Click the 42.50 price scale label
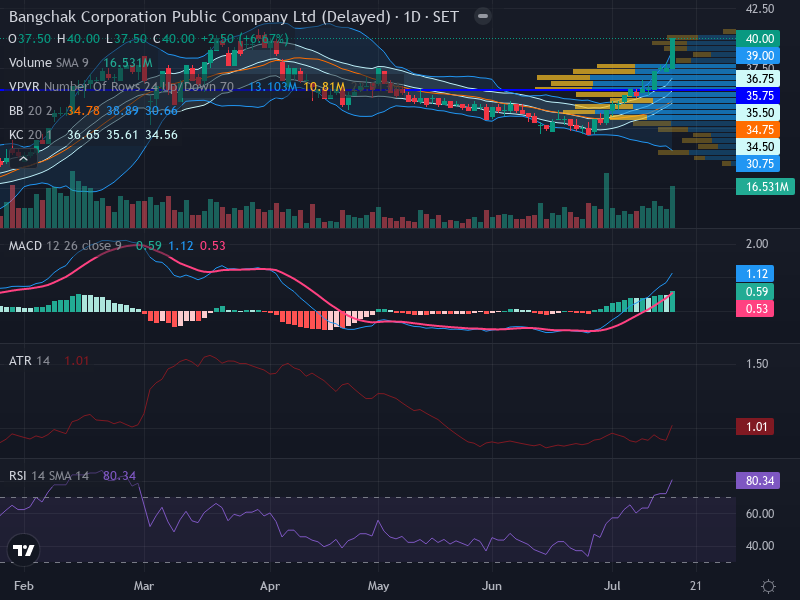The width and height of the screenshot is (800, 600). click(760, 9)
